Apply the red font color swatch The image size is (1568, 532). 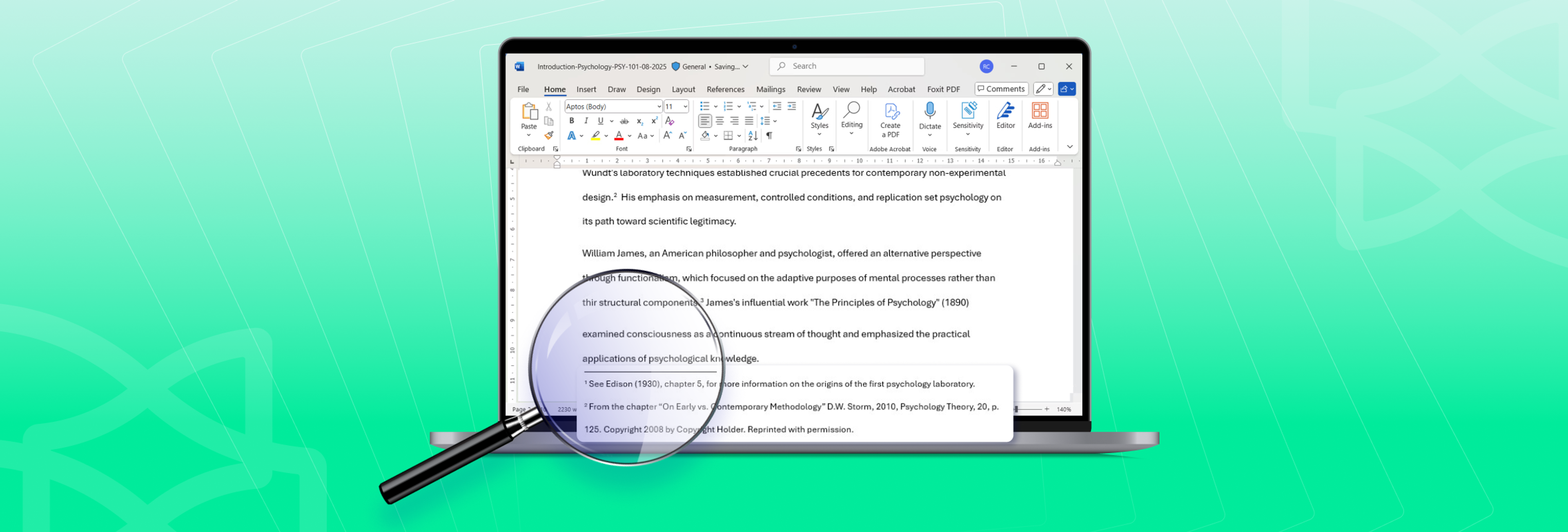click(x=619, y=136)
